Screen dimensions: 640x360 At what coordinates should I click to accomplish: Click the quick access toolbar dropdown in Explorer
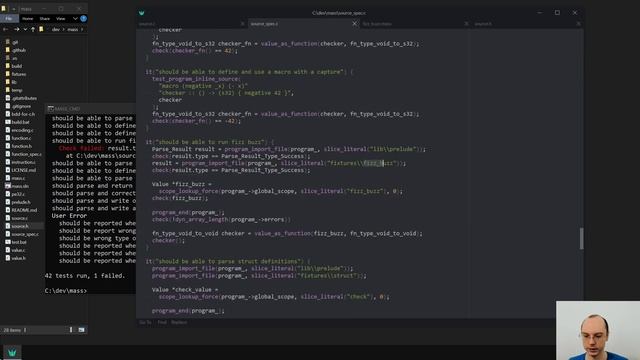(13, 9)
